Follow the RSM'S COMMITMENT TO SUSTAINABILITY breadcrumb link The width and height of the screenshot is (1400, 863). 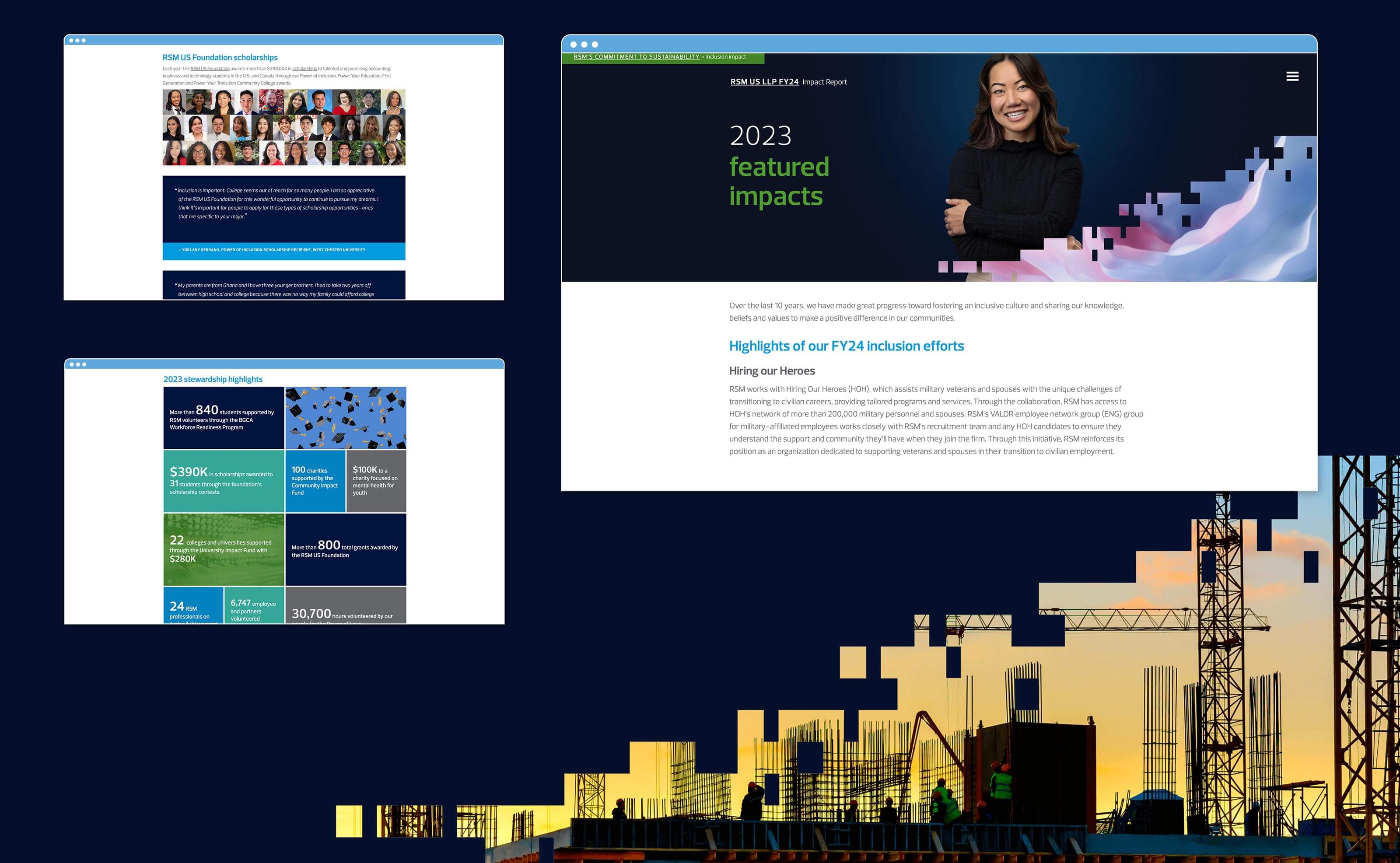click(x=637, y=57)
